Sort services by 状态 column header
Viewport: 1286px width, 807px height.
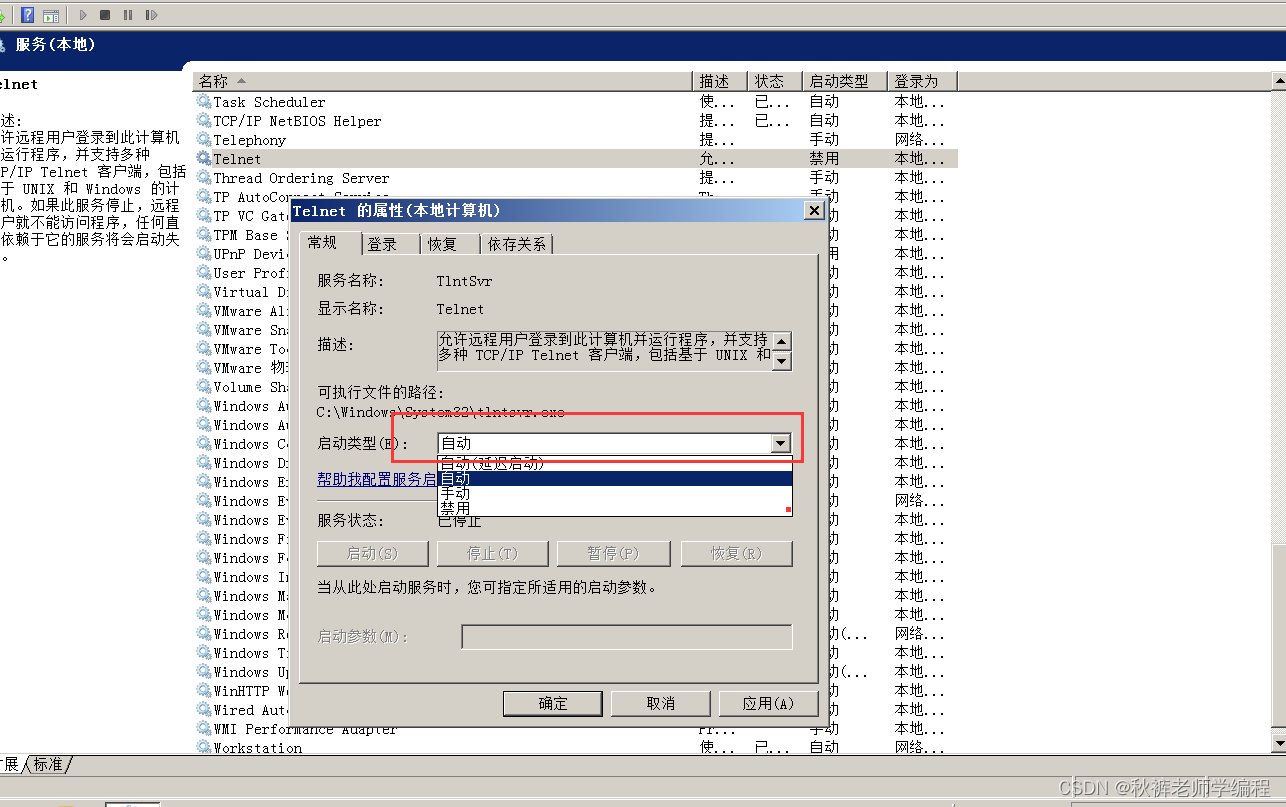[x=775, y=81]
